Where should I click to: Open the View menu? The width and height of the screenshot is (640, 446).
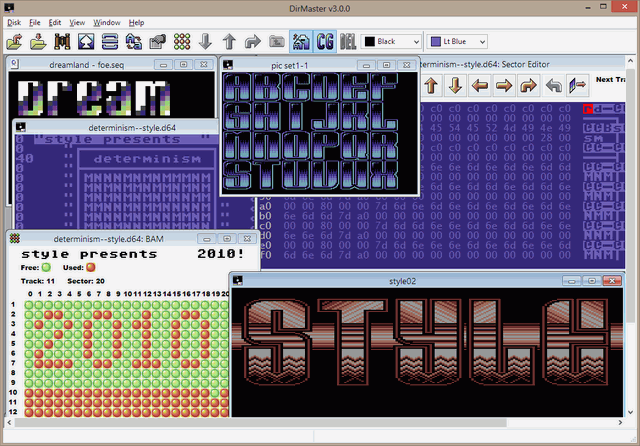tap(77, 21)
